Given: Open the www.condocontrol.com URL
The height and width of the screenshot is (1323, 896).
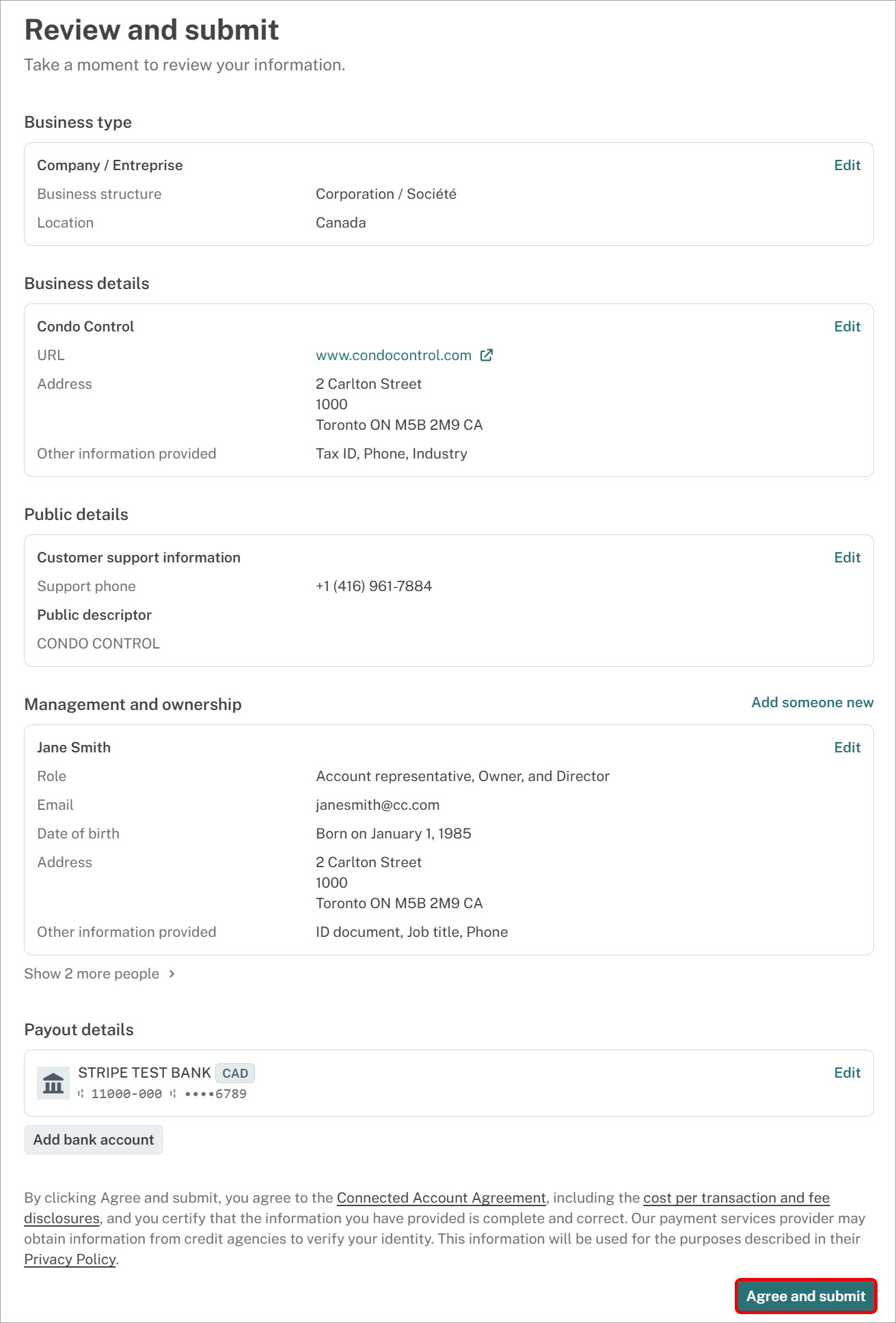Looking at the screenshot, I should tap(394, 355).
